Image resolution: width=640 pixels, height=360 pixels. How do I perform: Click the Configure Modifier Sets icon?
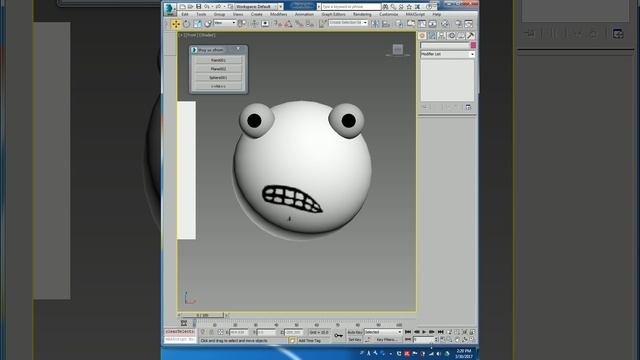pyautogui.click(x=468, y=107)
